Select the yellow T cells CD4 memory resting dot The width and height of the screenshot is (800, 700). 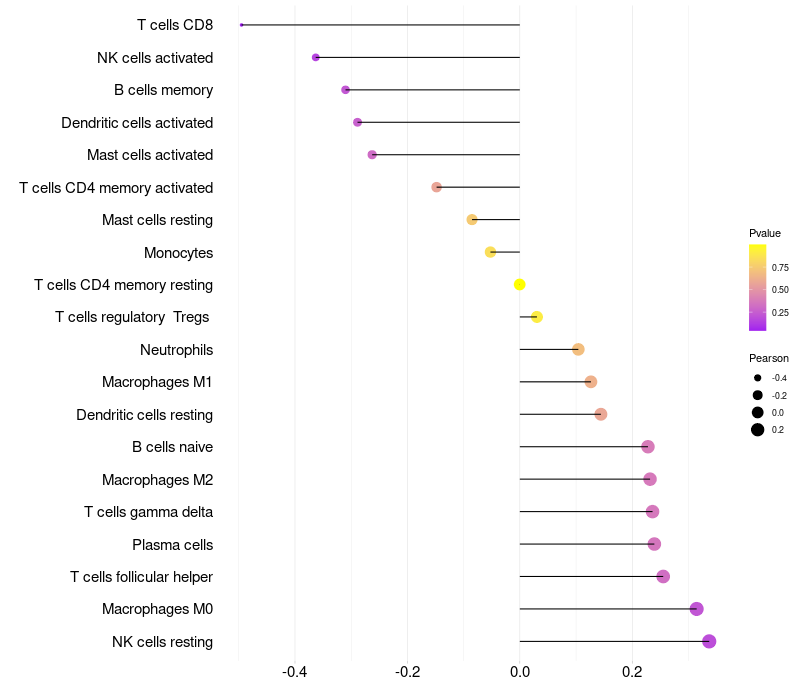pyautogui.click(x=519, y=285)
